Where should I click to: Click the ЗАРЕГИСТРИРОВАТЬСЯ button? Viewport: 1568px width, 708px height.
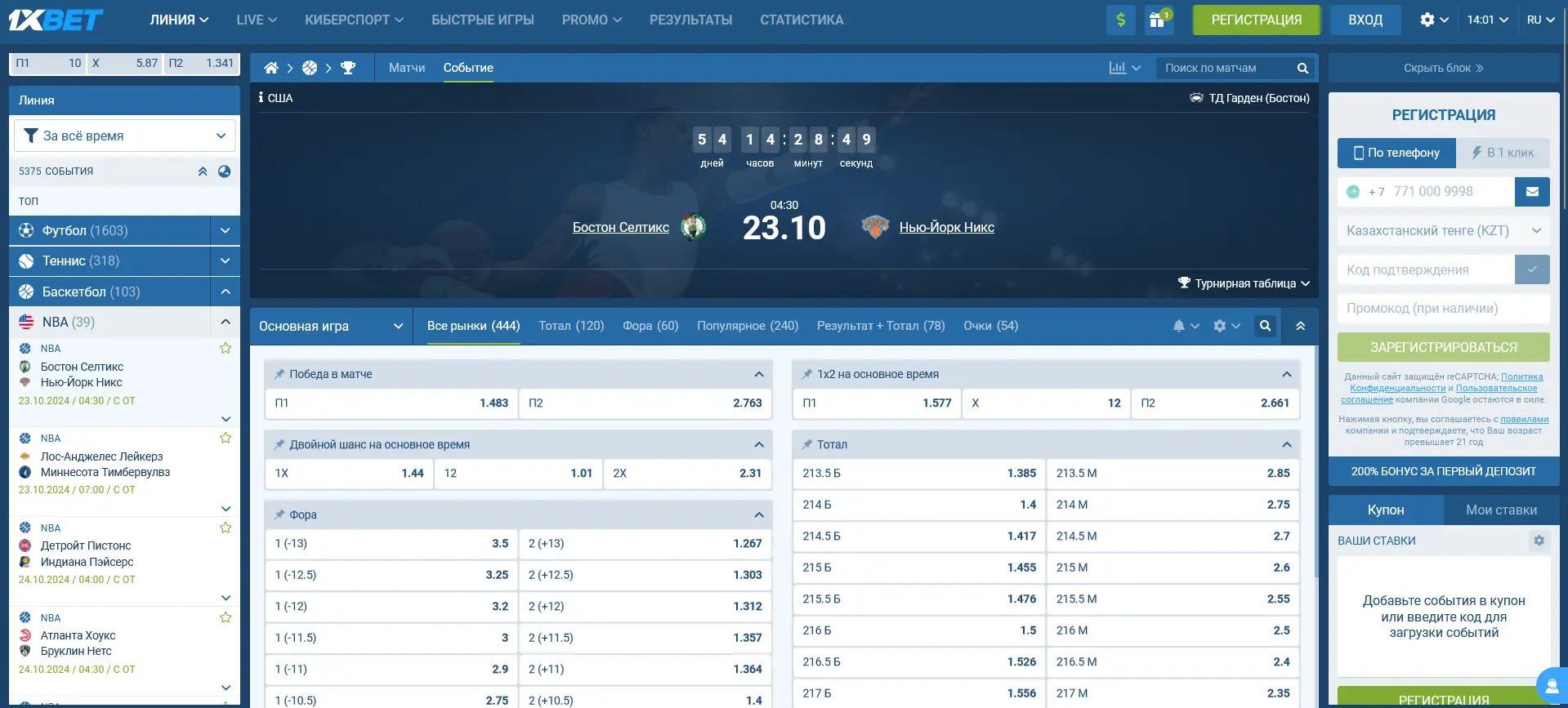(x=1444, y=347)
